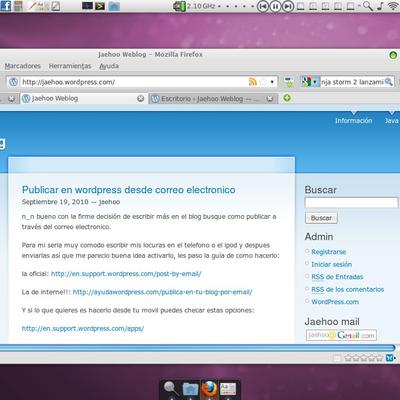This screenshot has height=400, width=400.
Task: Click the Buscar button in the sidebar
Action: 321,218
